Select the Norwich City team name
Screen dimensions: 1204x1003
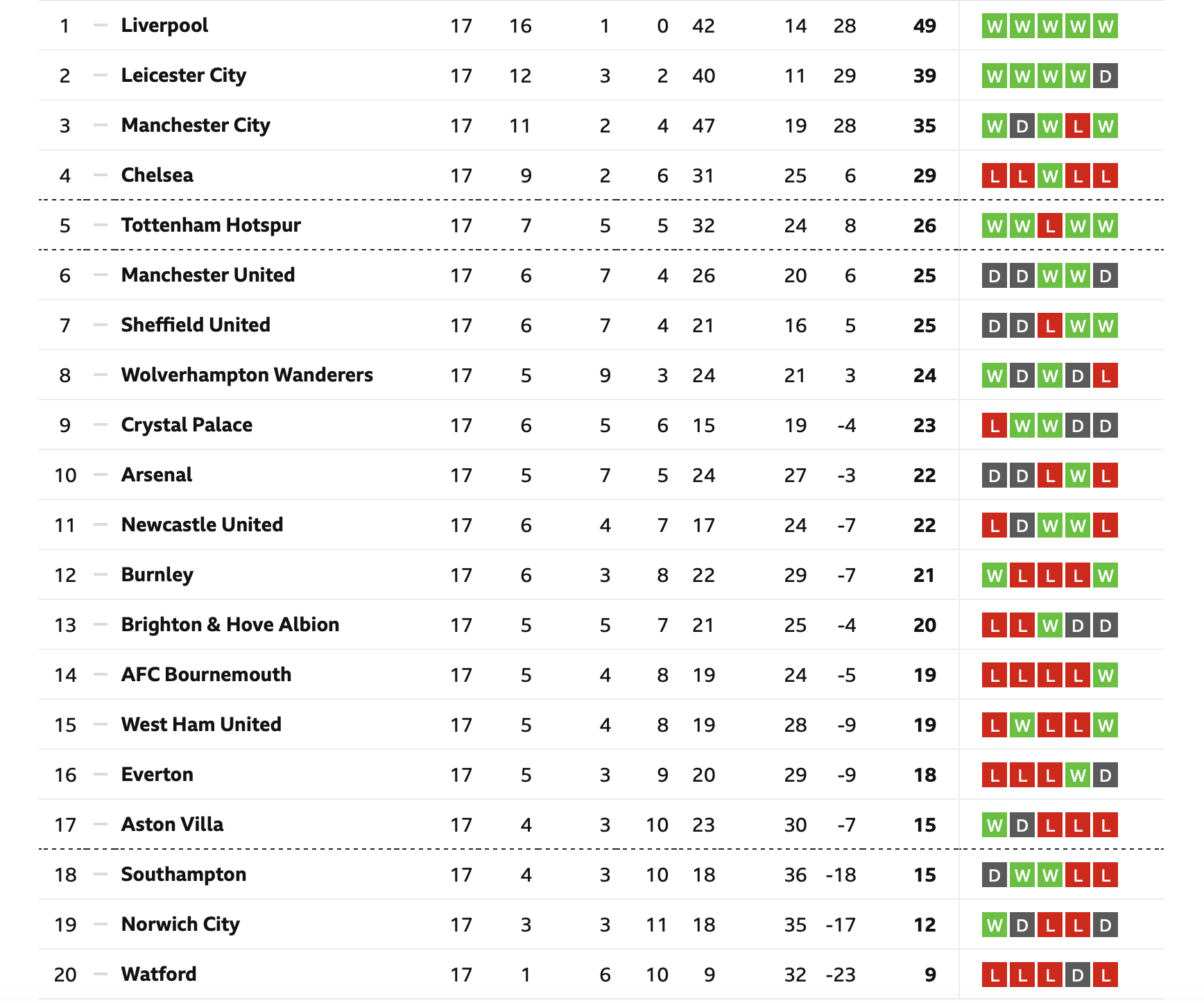tap(180, 925)
